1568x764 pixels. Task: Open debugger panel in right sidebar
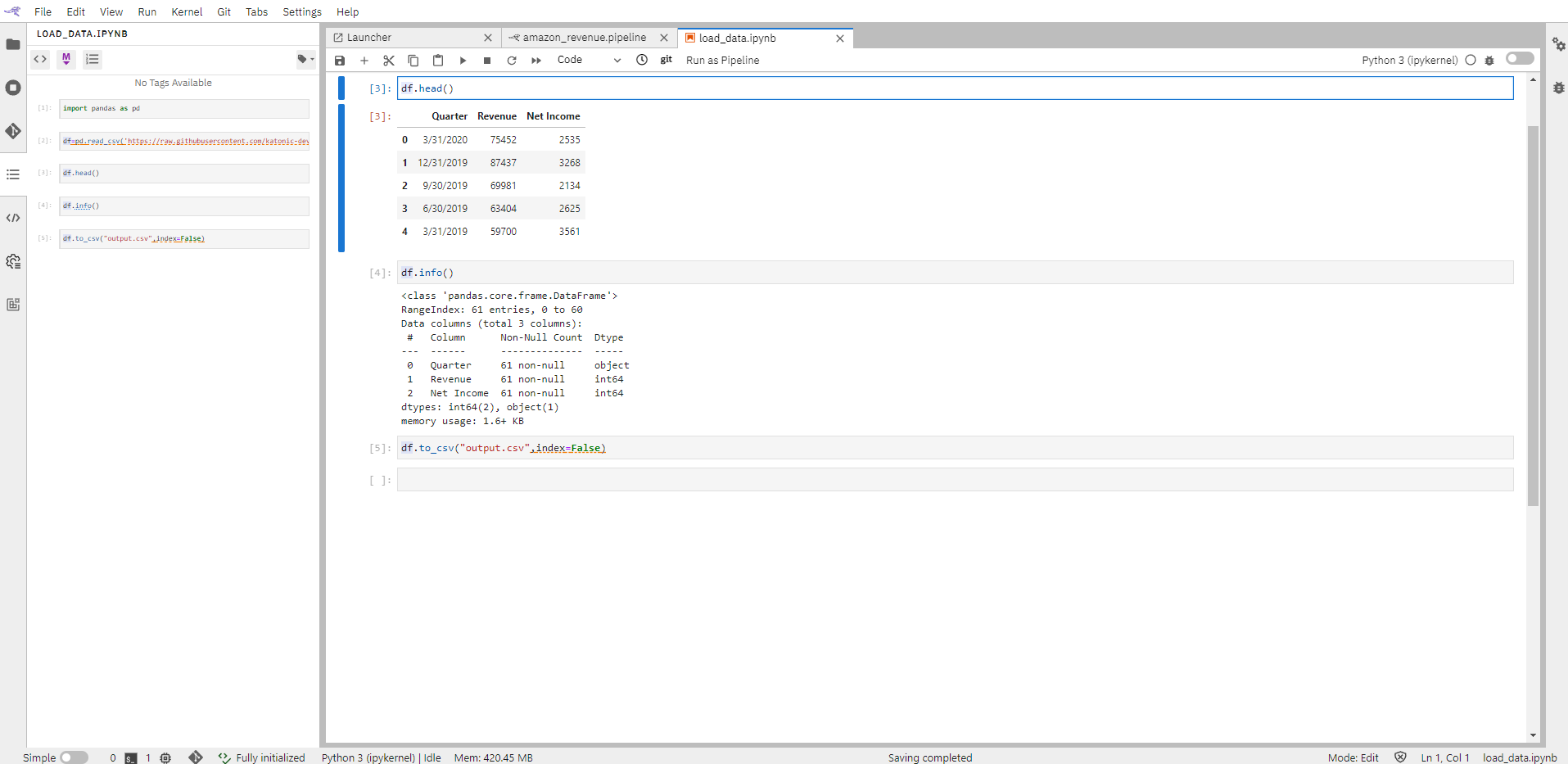pos(1558,88)
